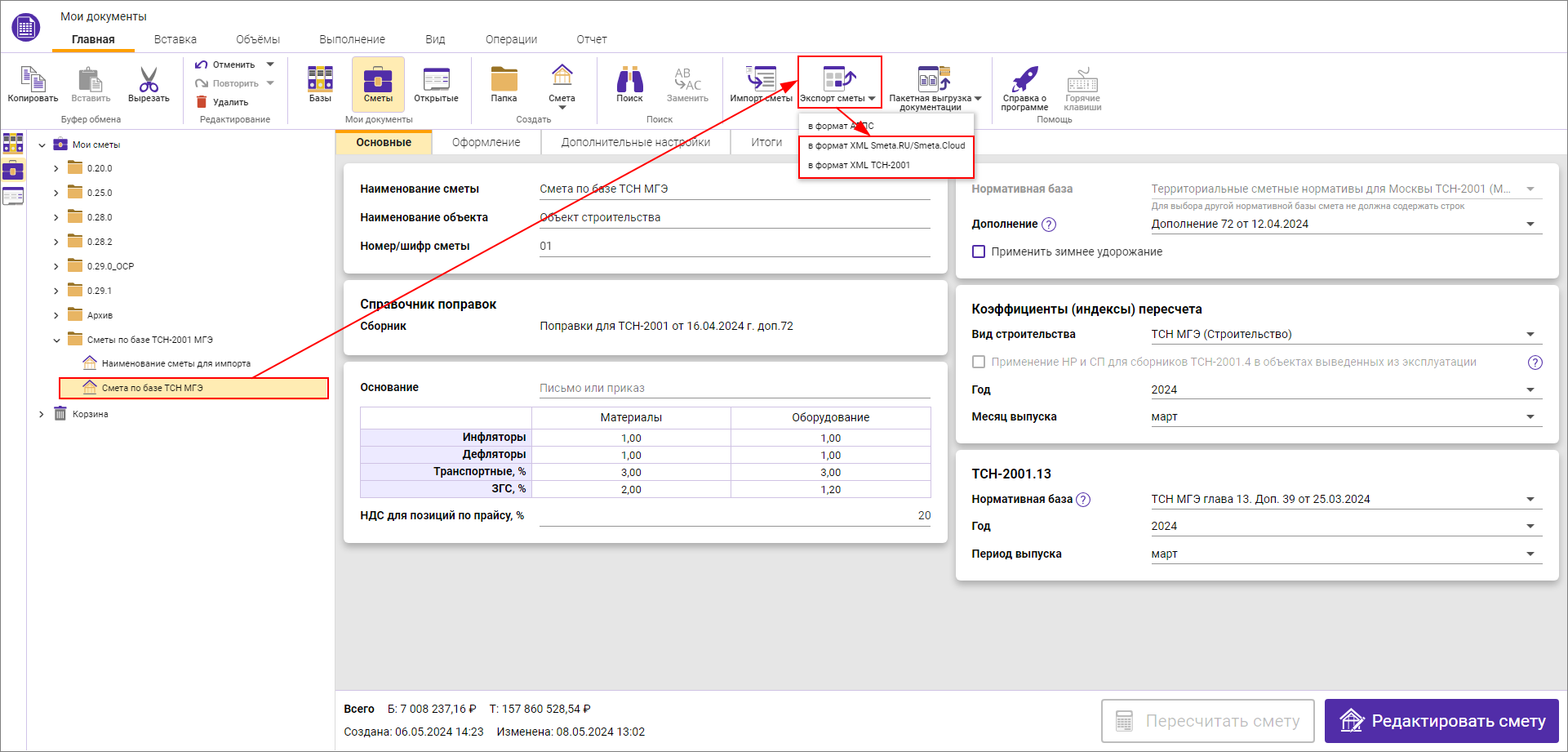Open ТСН-2001.13 Нормативная база dropdown

(1347, 499)
